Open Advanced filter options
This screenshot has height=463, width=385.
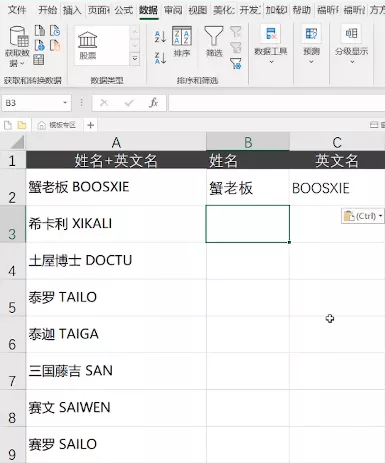(236, 63)
